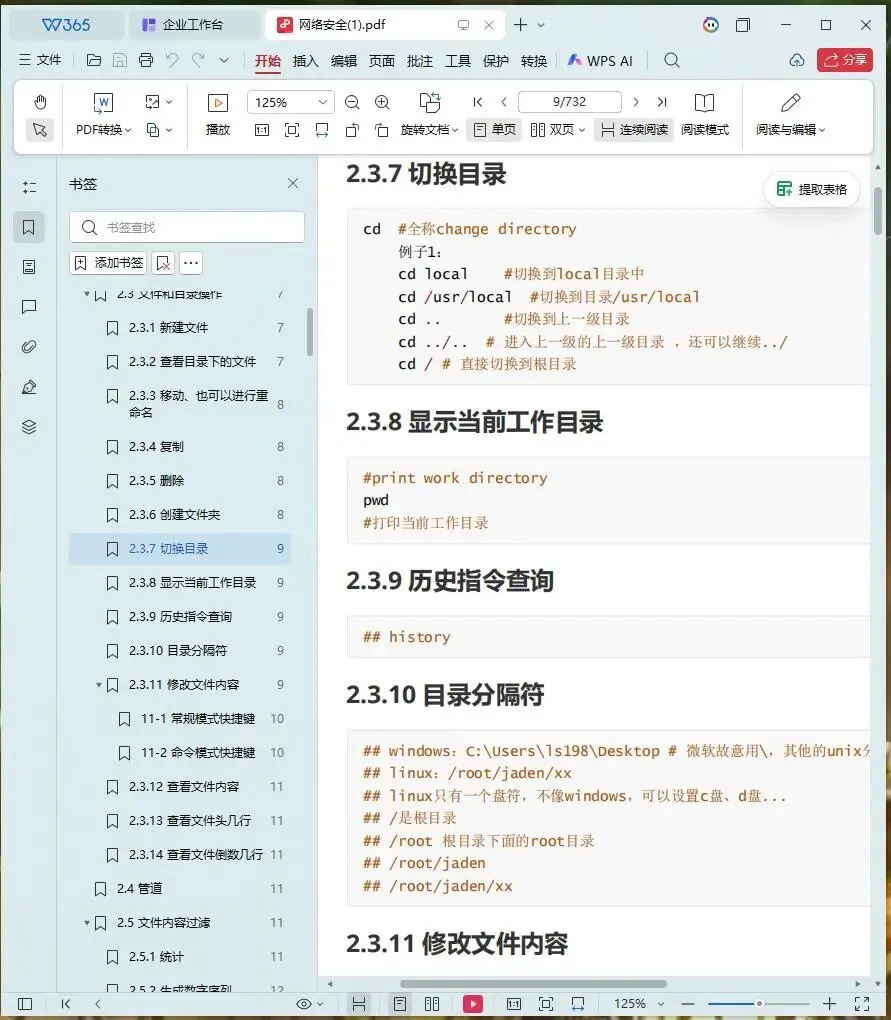Go to next page arrow
The height and width of the screenshot is (1020, 891).
coord(635,102)
